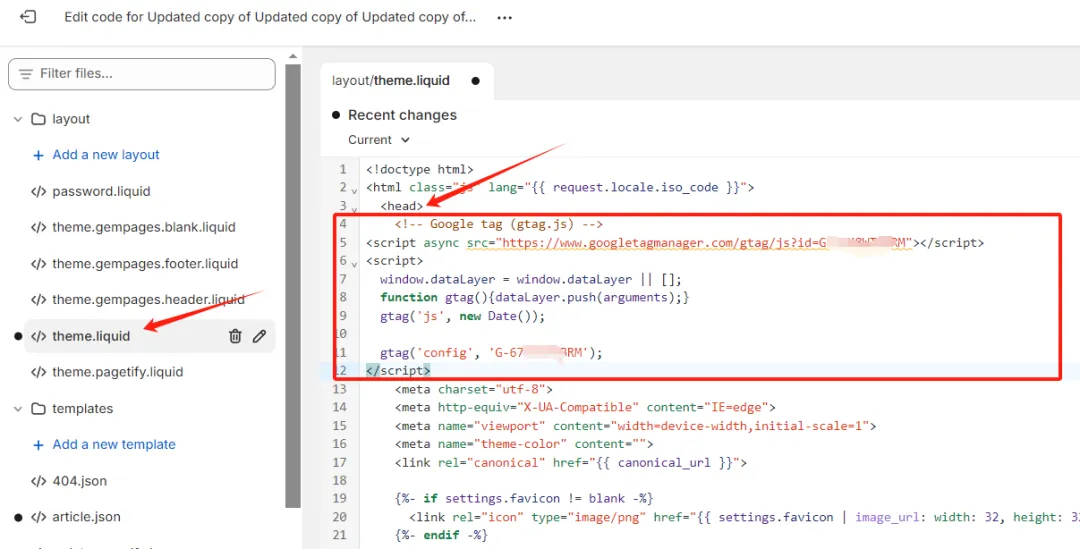Fold the script block at line 6
The image size is (1080, 549).
[354, 263]
